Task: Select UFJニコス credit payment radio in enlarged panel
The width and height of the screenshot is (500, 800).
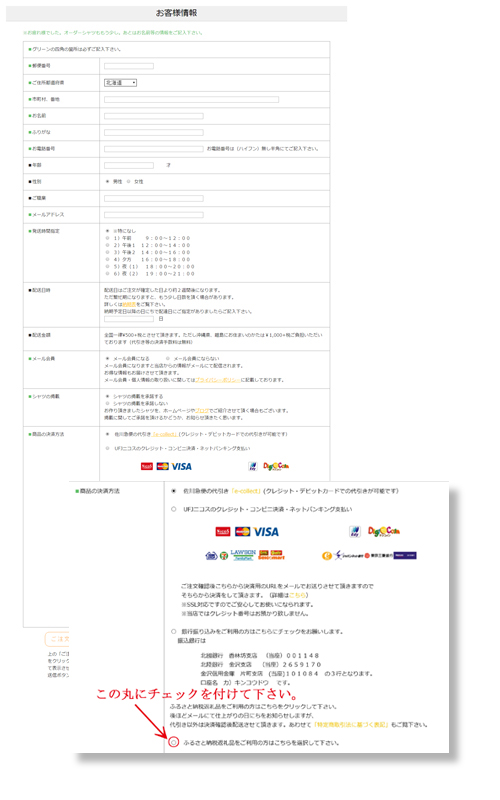Action: point(173,509)
